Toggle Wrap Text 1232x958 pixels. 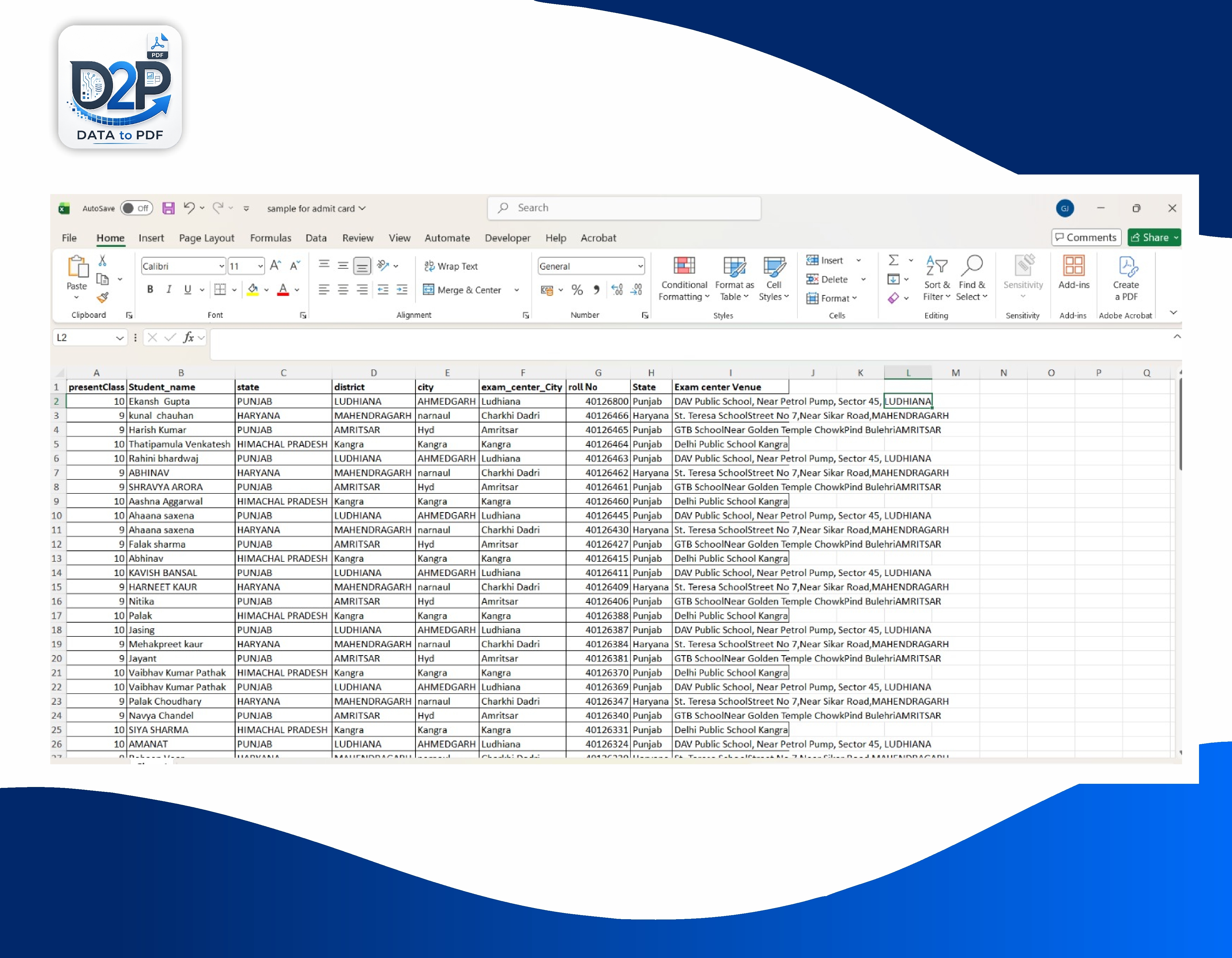(451, 266)
